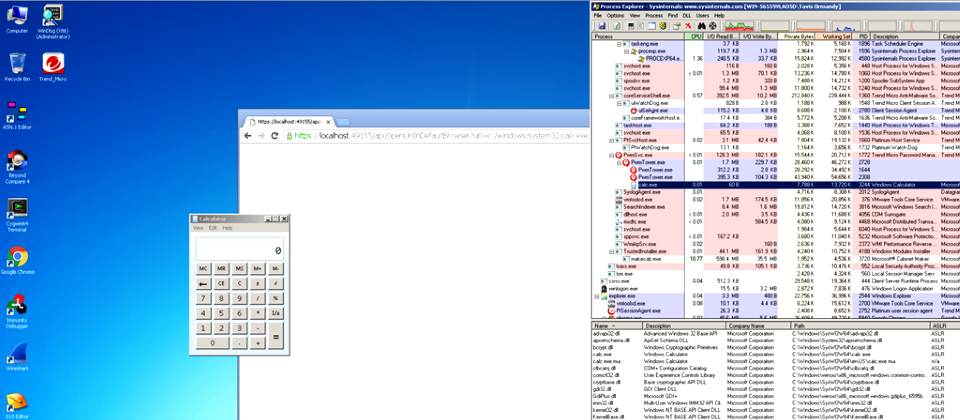Collapse the coreServiceShell.exe tree node
The height and width of the screenshot is (420, 960).
click(613, 96)
